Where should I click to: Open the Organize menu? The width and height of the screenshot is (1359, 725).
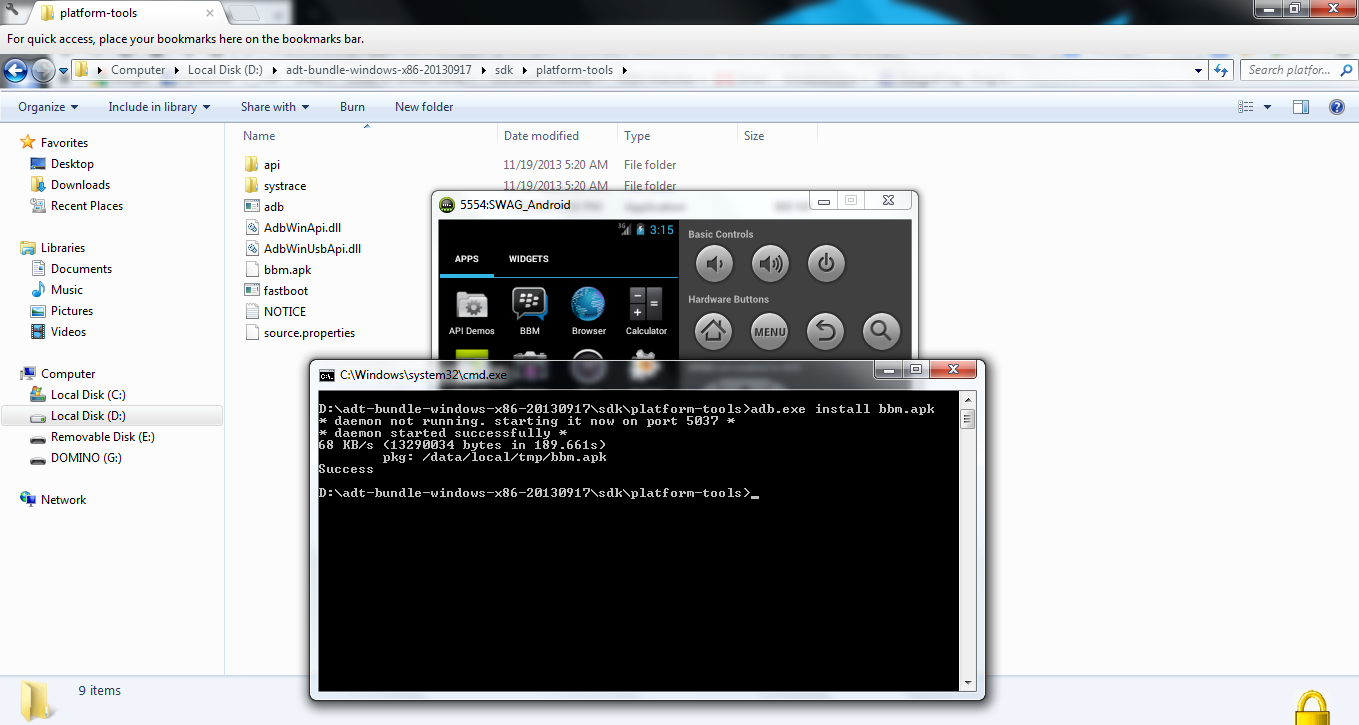click(x=48, y=107)
